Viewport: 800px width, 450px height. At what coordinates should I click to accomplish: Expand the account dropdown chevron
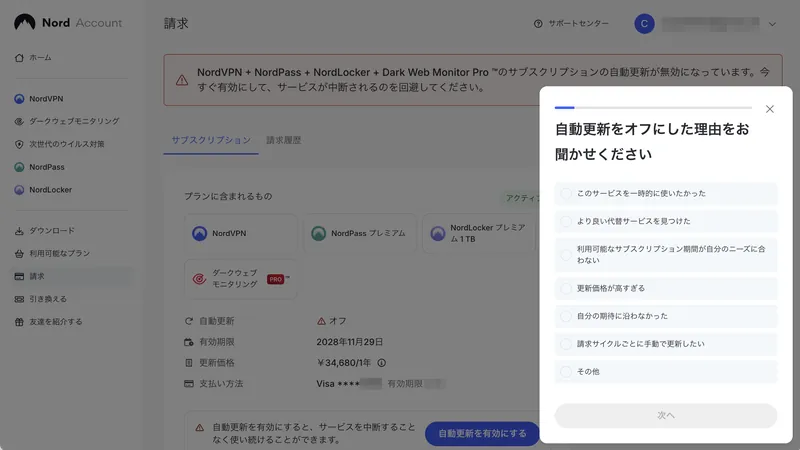pyautogui.click(x=772, y=24)
